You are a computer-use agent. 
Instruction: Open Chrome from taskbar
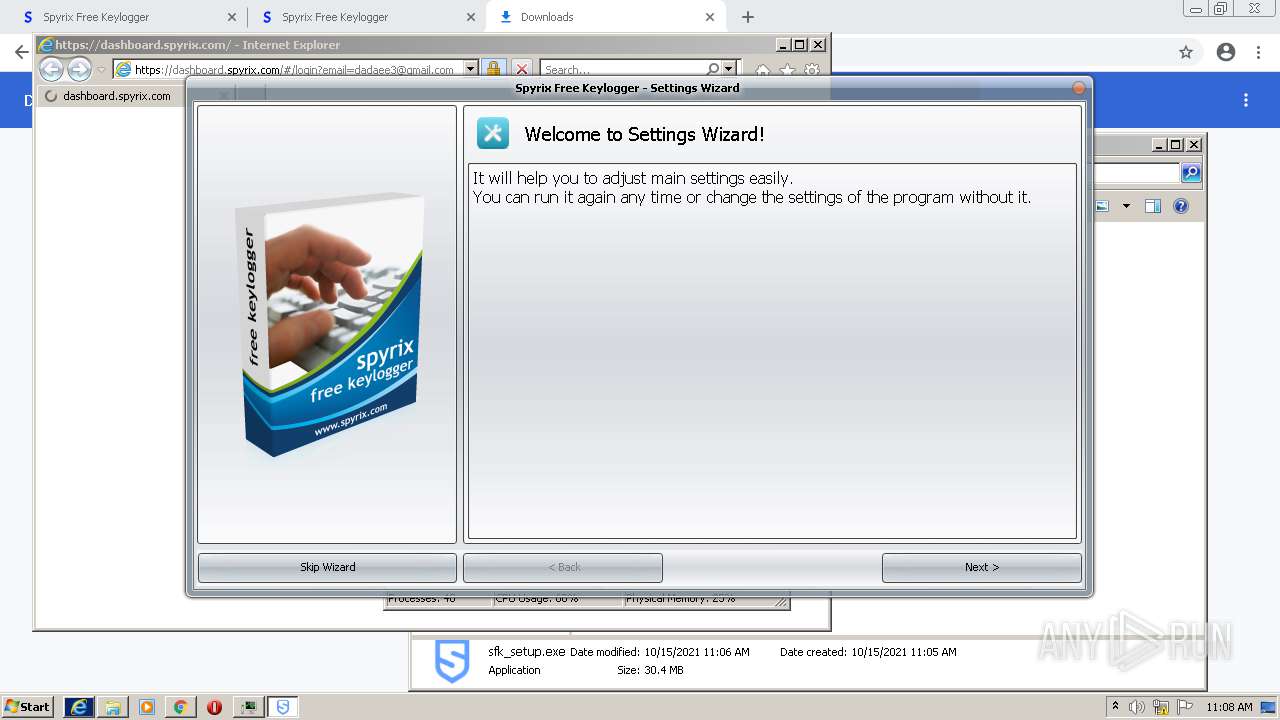(x=180, y=707)
